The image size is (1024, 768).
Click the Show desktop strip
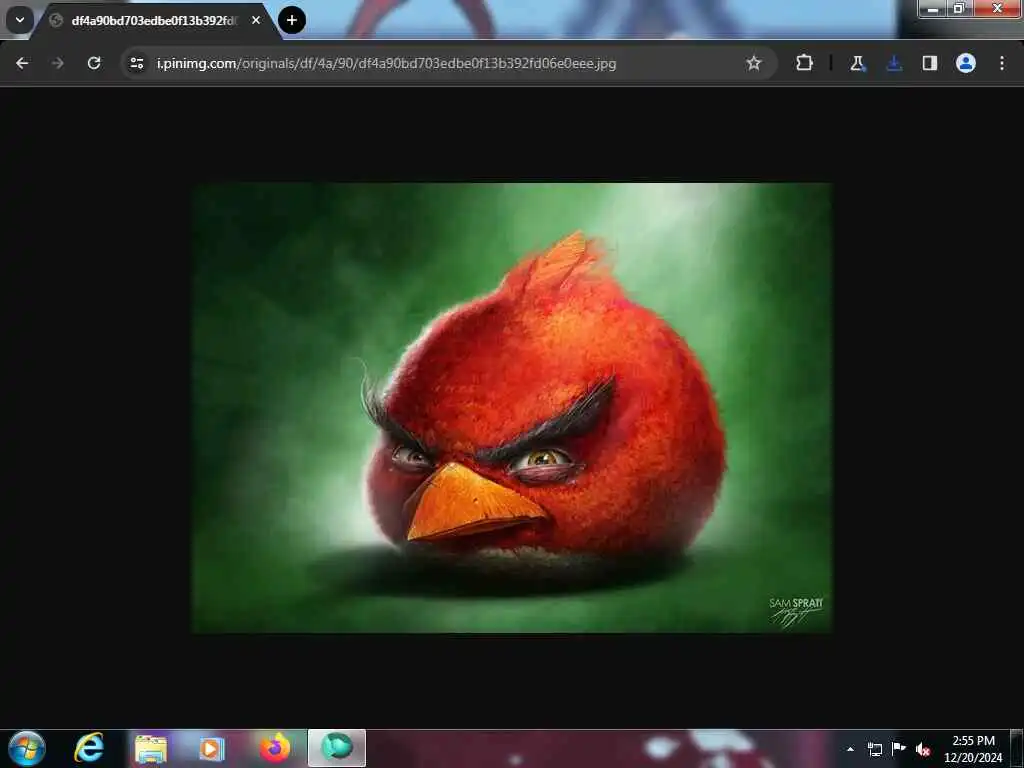pyautogui.click(x=1017, y=748)
